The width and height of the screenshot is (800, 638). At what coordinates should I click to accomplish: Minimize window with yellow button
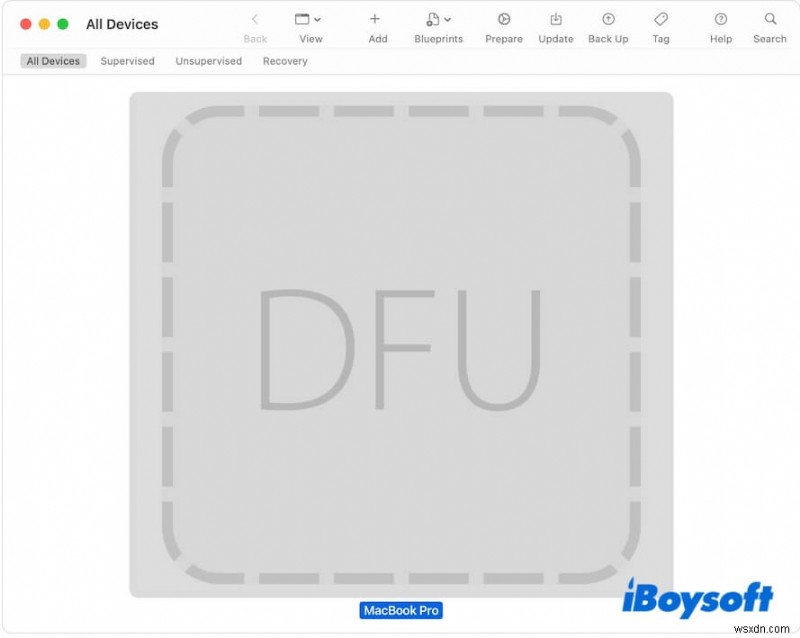[x=44, y=24]
